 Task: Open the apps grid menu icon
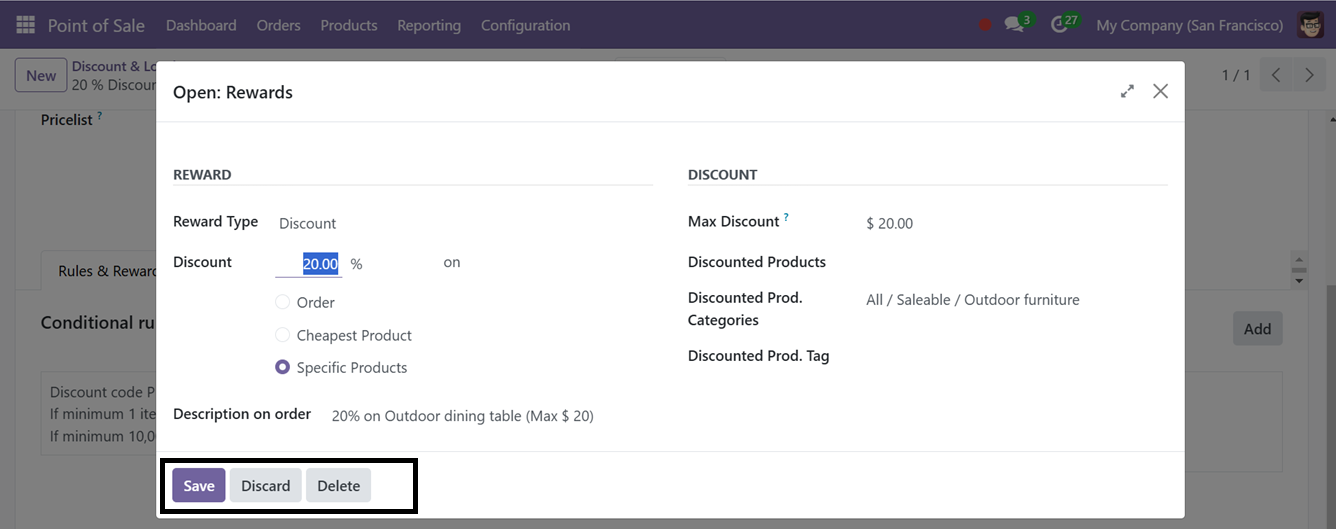point(25,25)
